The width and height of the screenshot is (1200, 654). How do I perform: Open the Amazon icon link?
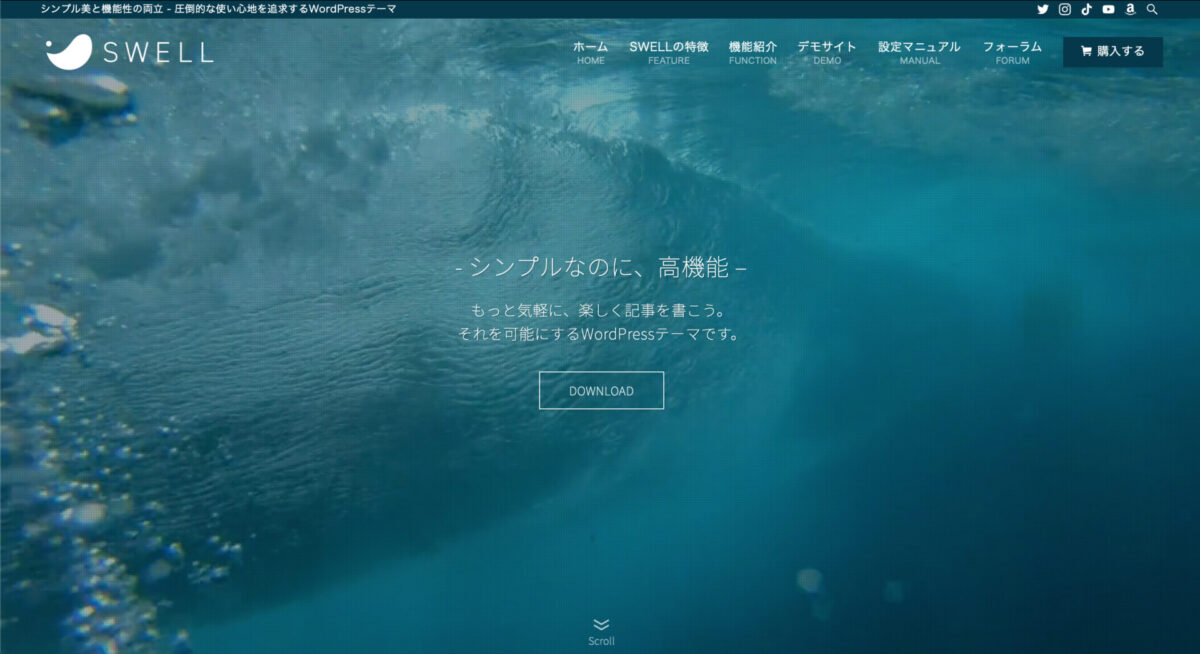[1130, 9]
